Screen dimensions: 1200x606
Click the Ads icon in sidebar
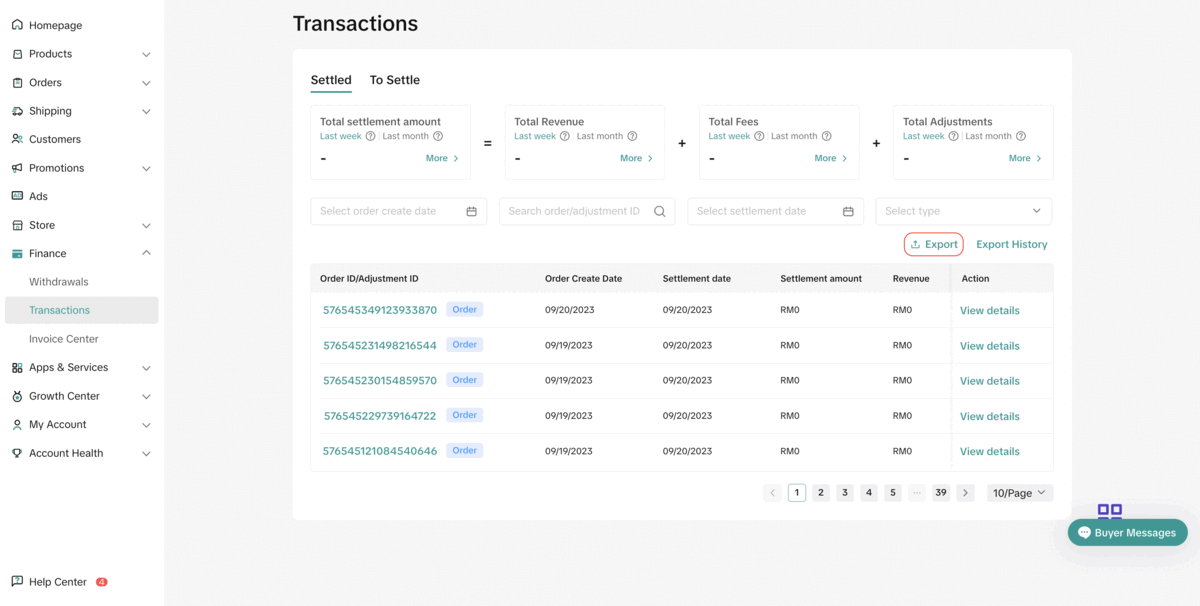[17, 196]
